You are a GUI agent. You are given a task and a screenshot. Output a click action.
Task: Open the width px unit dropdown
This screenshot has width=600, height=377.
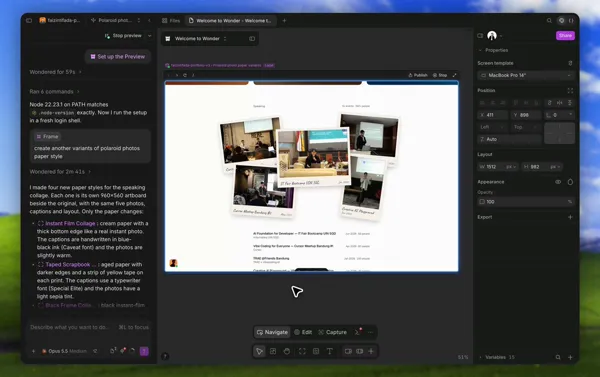coord(511,167)
